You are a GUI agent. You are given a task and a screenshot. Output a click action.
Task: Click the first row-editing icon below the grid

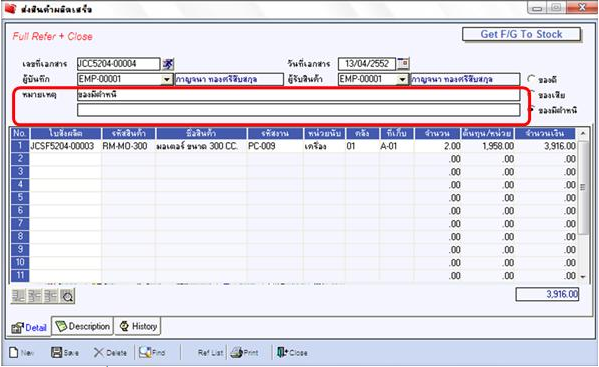point(18,296)
